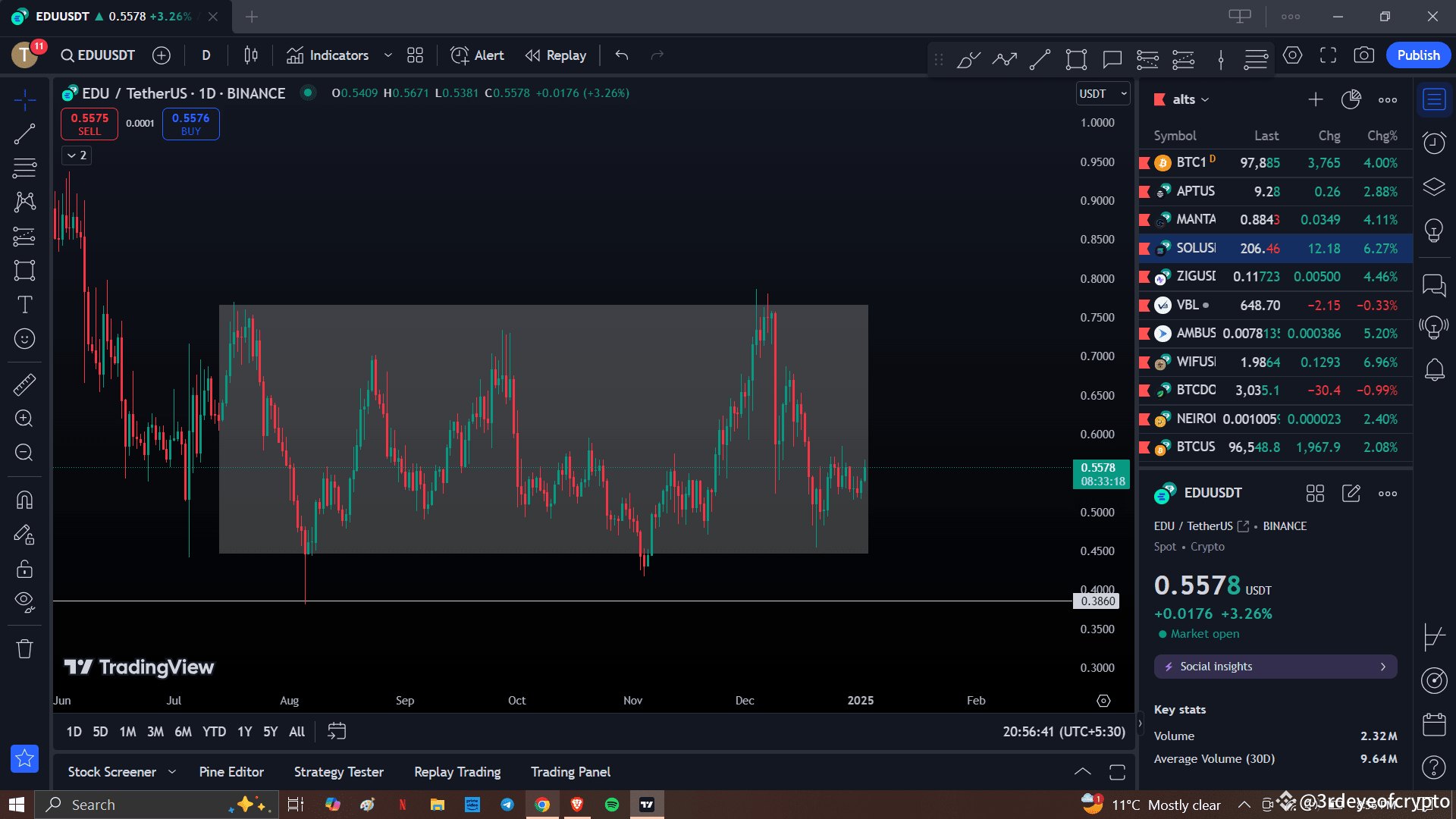Screen dimensions: 1456x819
Task: Toggle lock all drawing tools
Action: pos(24,569)
